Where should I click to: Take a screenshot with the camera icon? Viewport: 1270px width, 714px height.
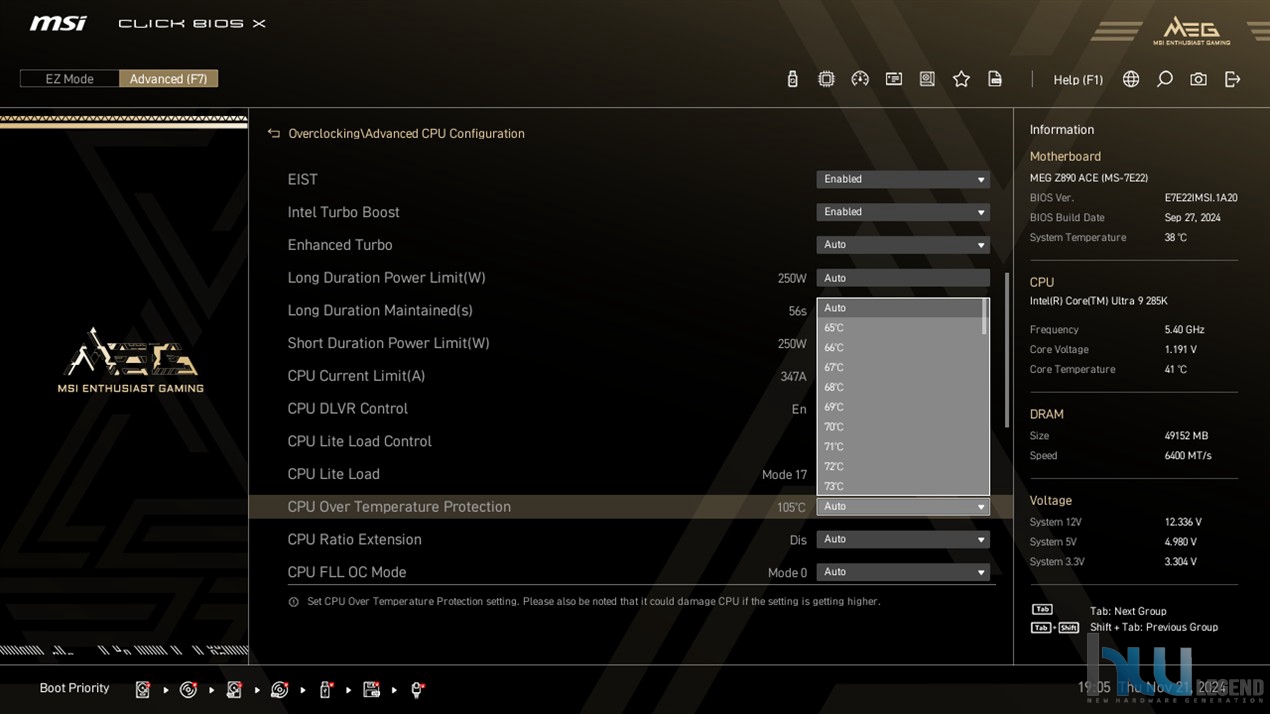pos(1198,79)
